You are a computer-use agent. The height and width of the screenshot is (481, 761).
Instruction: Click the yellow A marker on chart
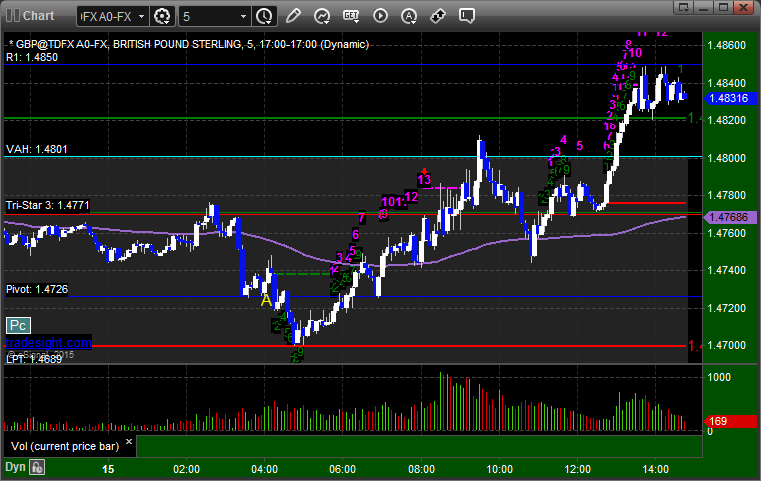pyautogui.click(x=266, y=300)
